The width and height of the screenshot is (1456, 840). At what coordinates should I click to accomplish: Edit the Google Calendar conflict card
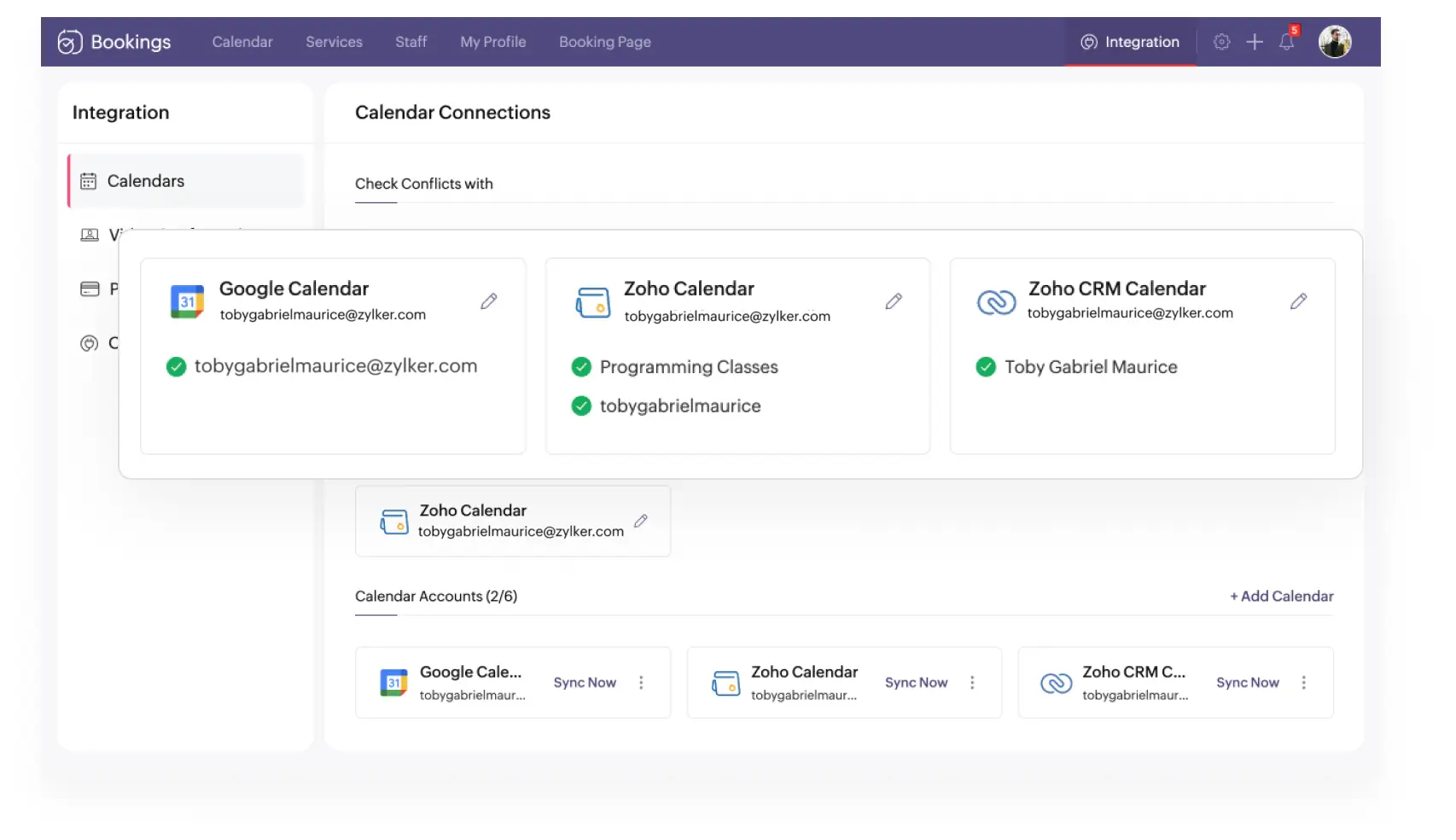click(x=488, y=301)
